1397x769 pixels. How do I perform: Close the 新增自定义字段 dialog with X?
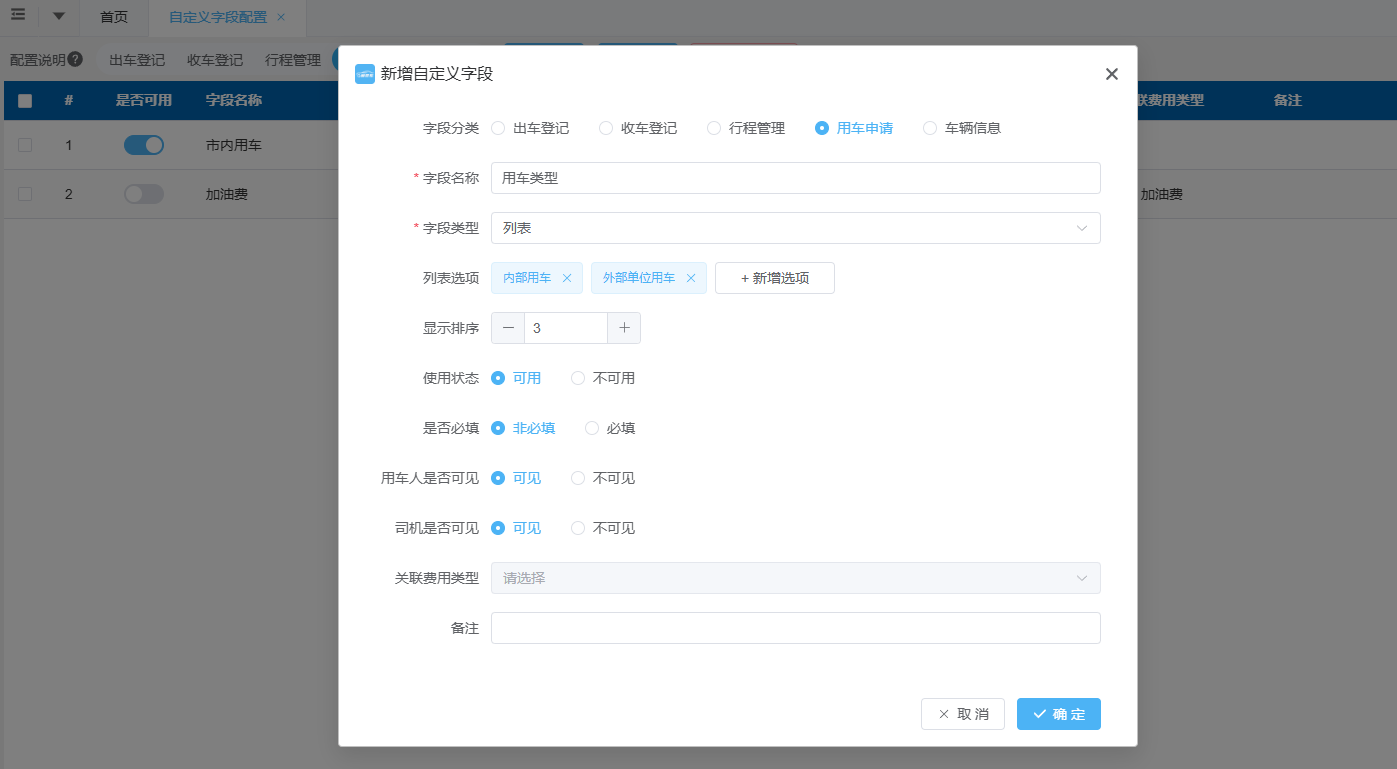point(1111,74)
